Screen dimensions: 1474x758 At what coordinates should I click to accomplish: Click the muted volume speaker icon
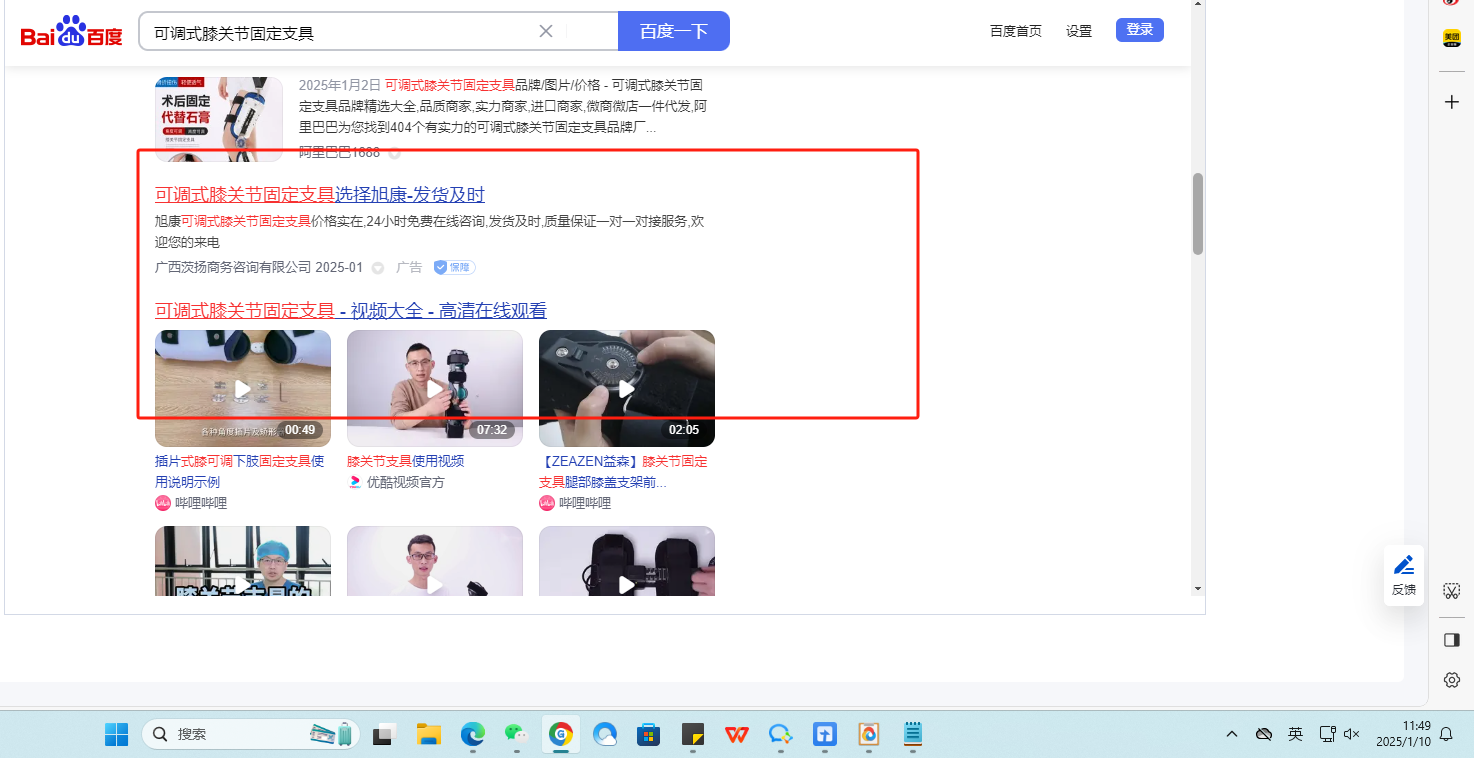click(x=1352, y=734)
